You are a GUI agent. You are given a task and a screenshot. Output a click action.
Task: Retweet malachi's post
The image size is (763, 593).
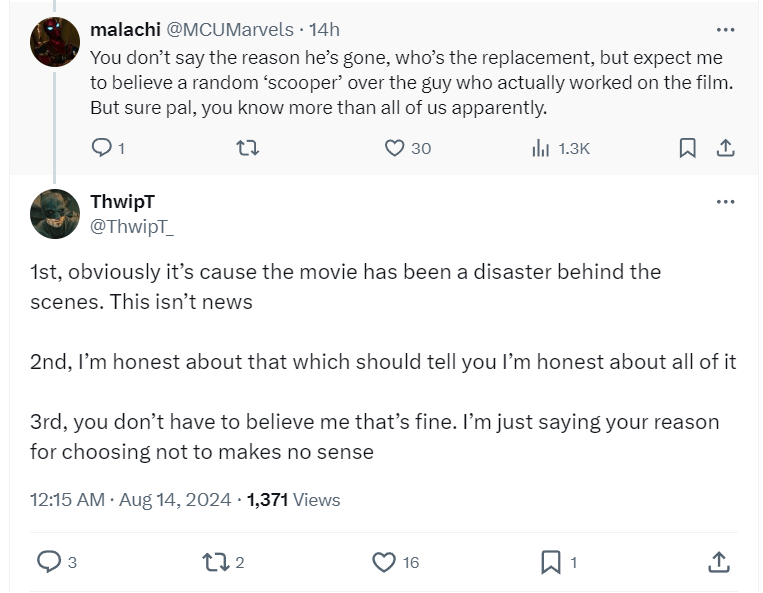coord(247,148)
